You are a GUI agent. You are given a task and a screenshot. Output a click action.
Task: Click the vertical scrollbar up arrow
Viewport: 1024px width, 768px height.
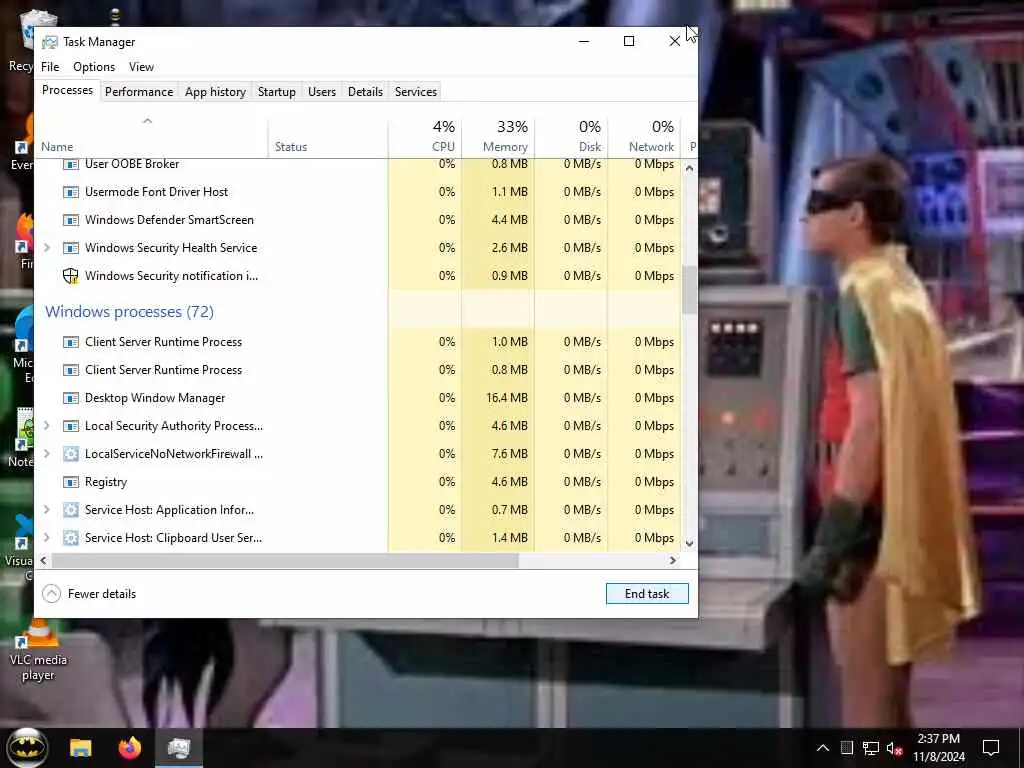point(690,168)
